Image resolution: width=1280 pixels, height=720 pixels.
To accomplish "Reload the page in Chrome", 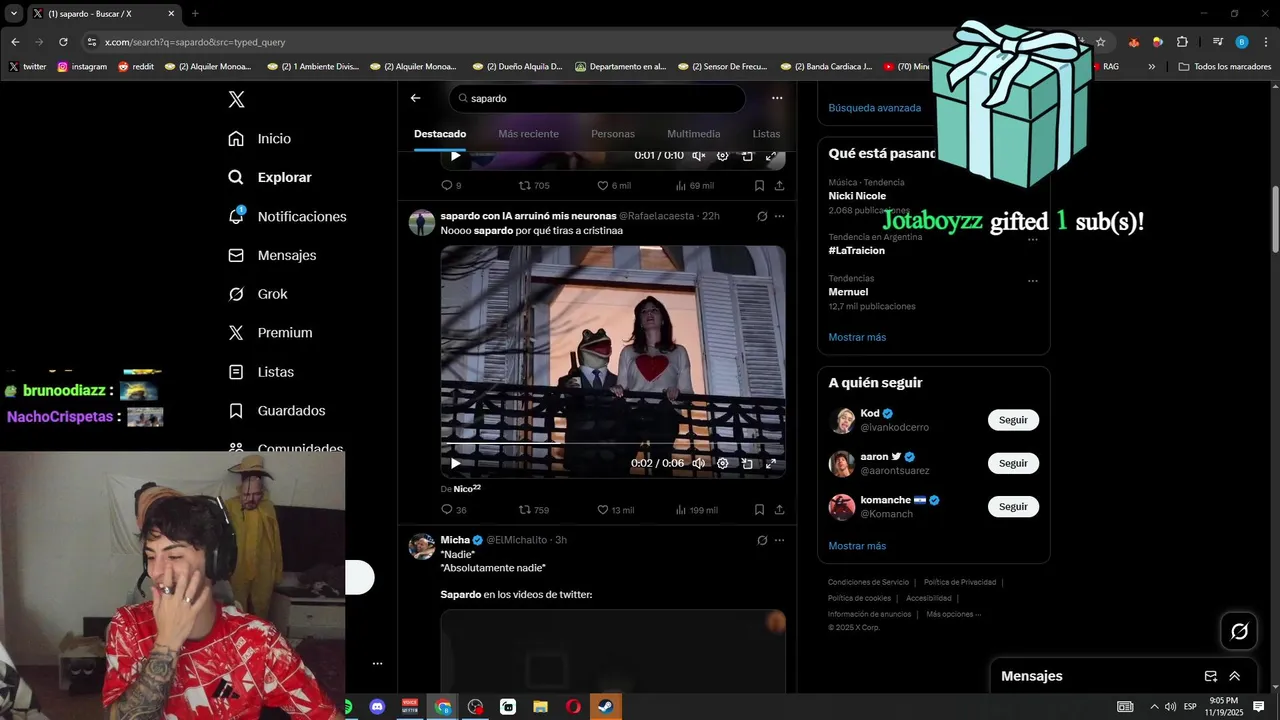I will pos(63,42).
